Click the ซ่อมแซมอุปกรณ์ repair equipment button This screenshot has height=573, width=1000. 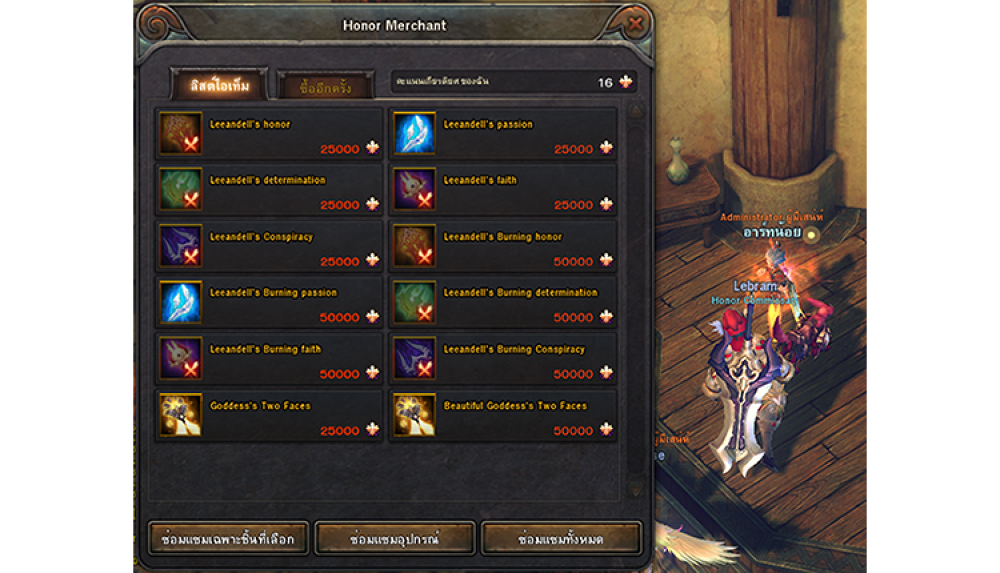pyautogui.click(x=395, y=539)
